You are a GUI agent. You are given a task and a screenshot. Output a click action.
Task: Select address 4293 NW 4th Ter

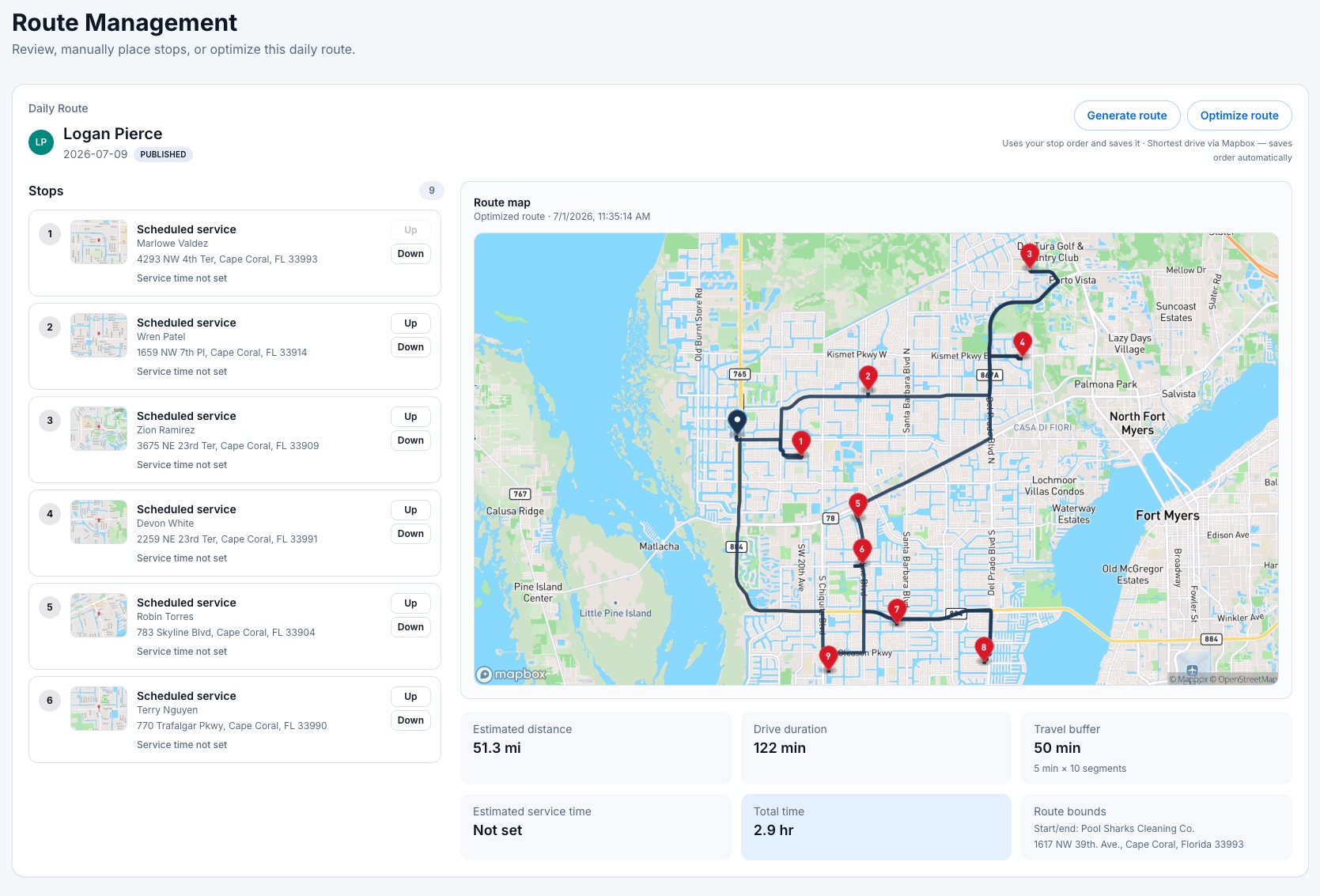click(x=227, y=259)
